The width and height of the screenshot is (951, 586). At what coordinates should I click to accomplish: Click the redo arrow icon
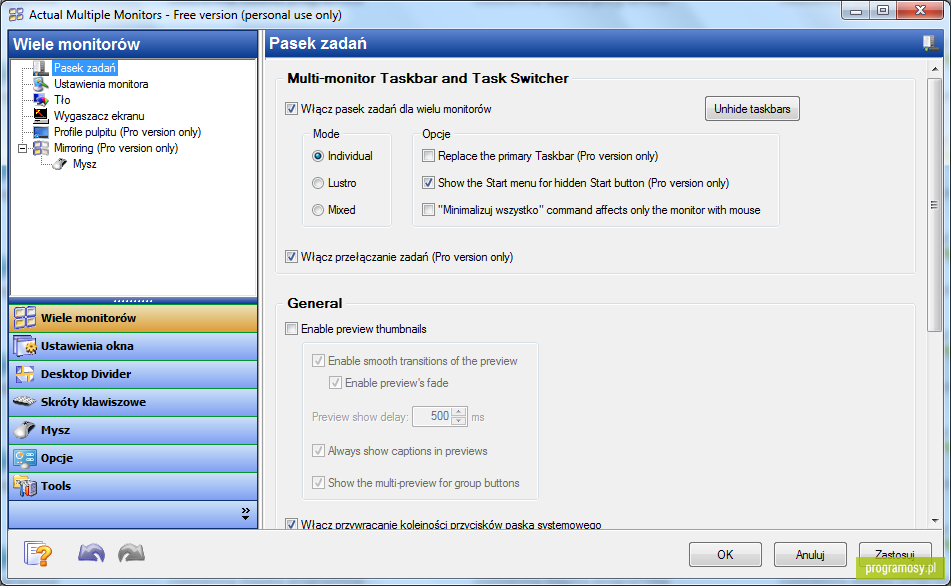pos(132,553)
